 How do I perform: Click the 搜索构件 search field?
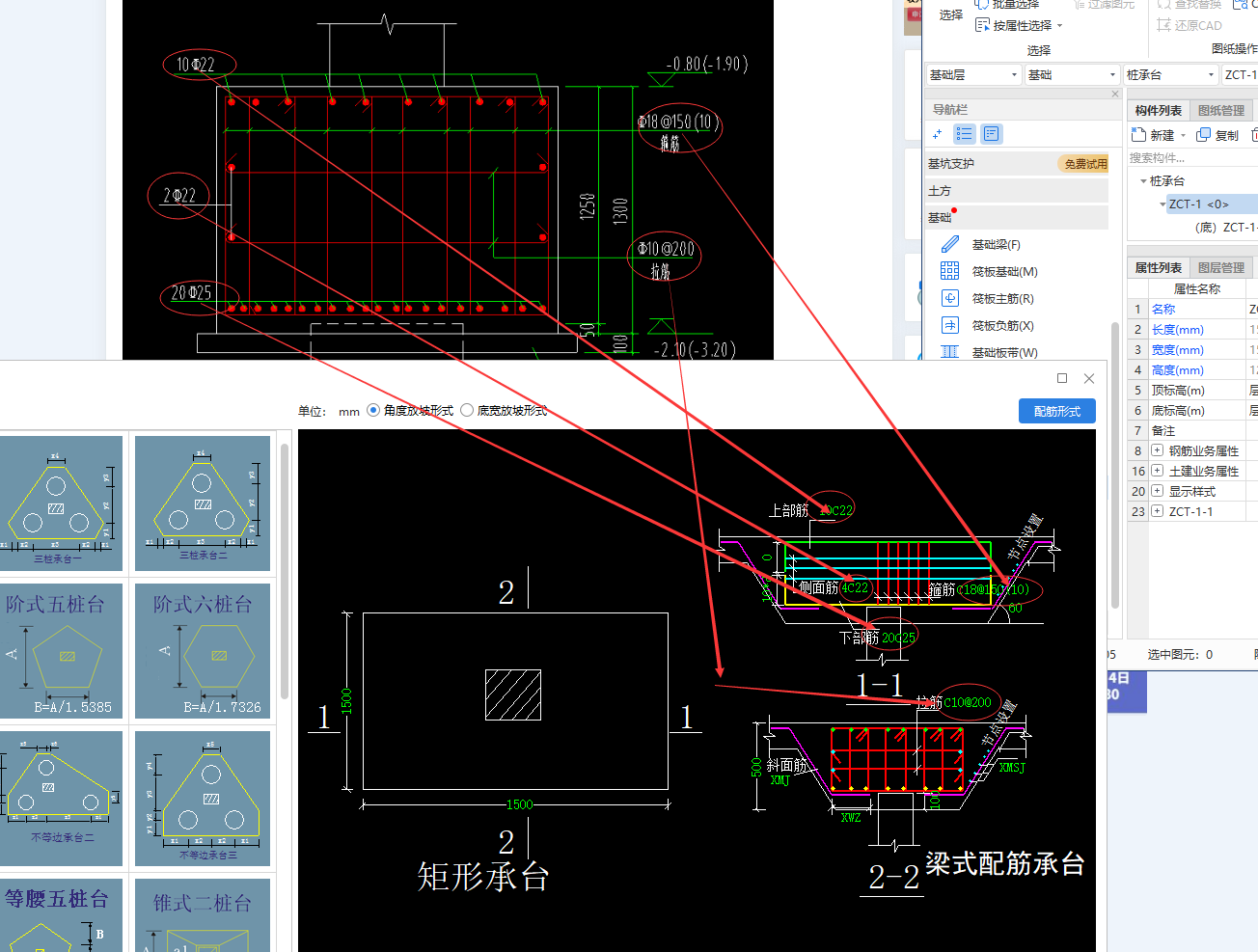click(1192, 158)
